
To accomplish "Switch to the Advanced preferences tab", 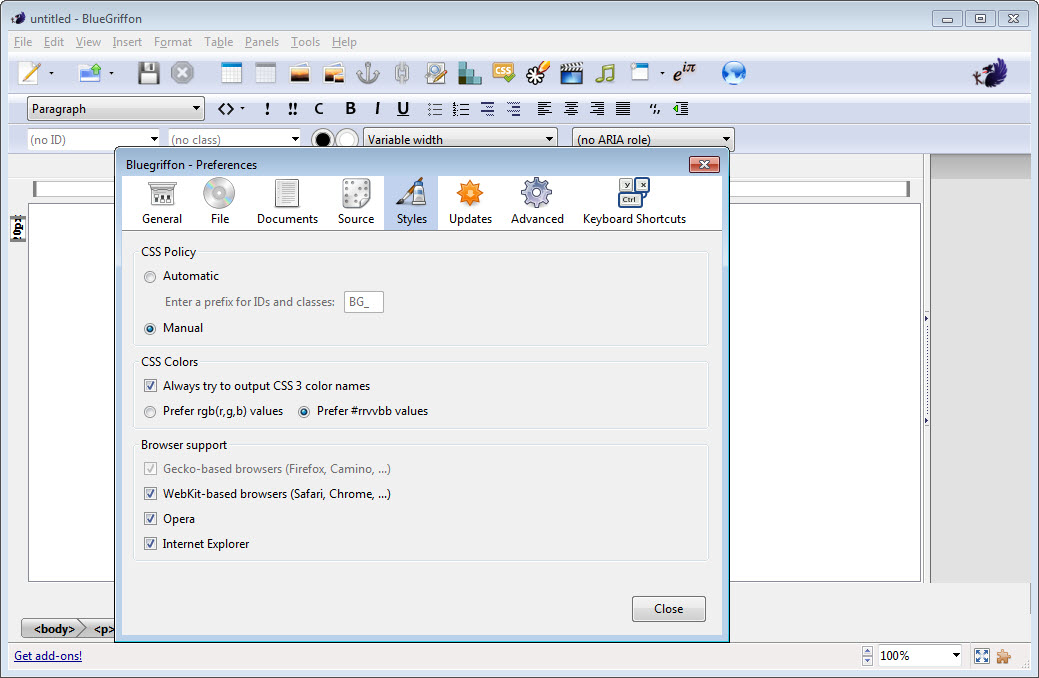I will [537, 202].
